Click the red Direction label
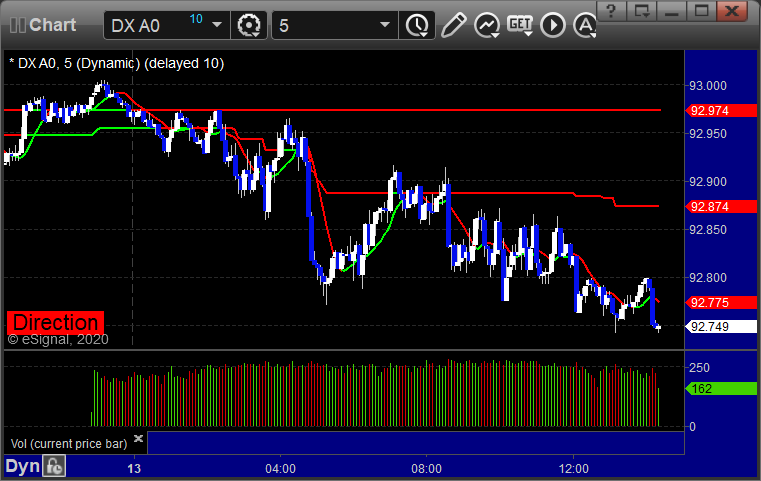Viewport: 761px width, 481px height. point(55,323)
